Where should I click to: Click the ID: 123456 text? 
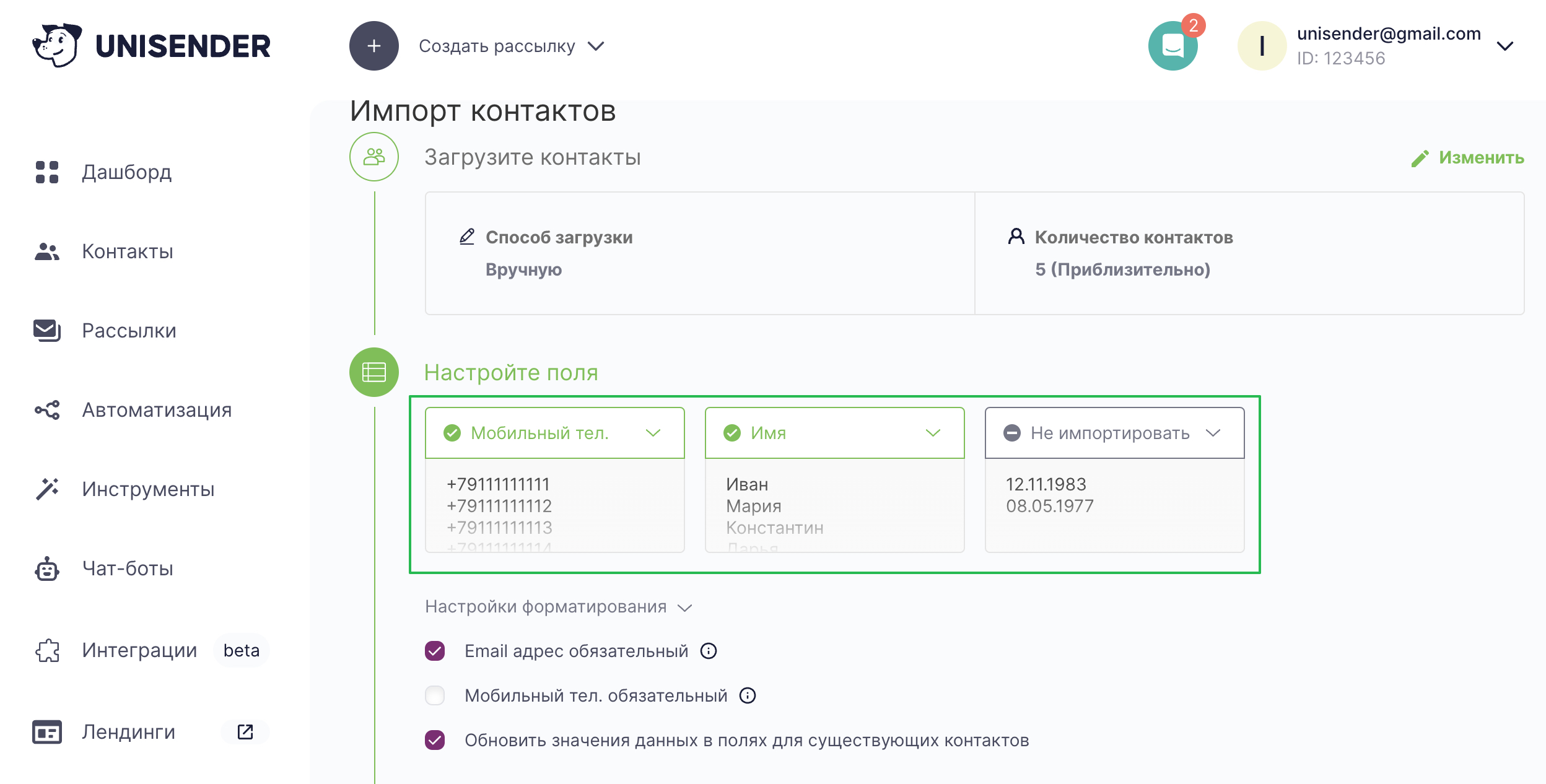pos(1341,58)
